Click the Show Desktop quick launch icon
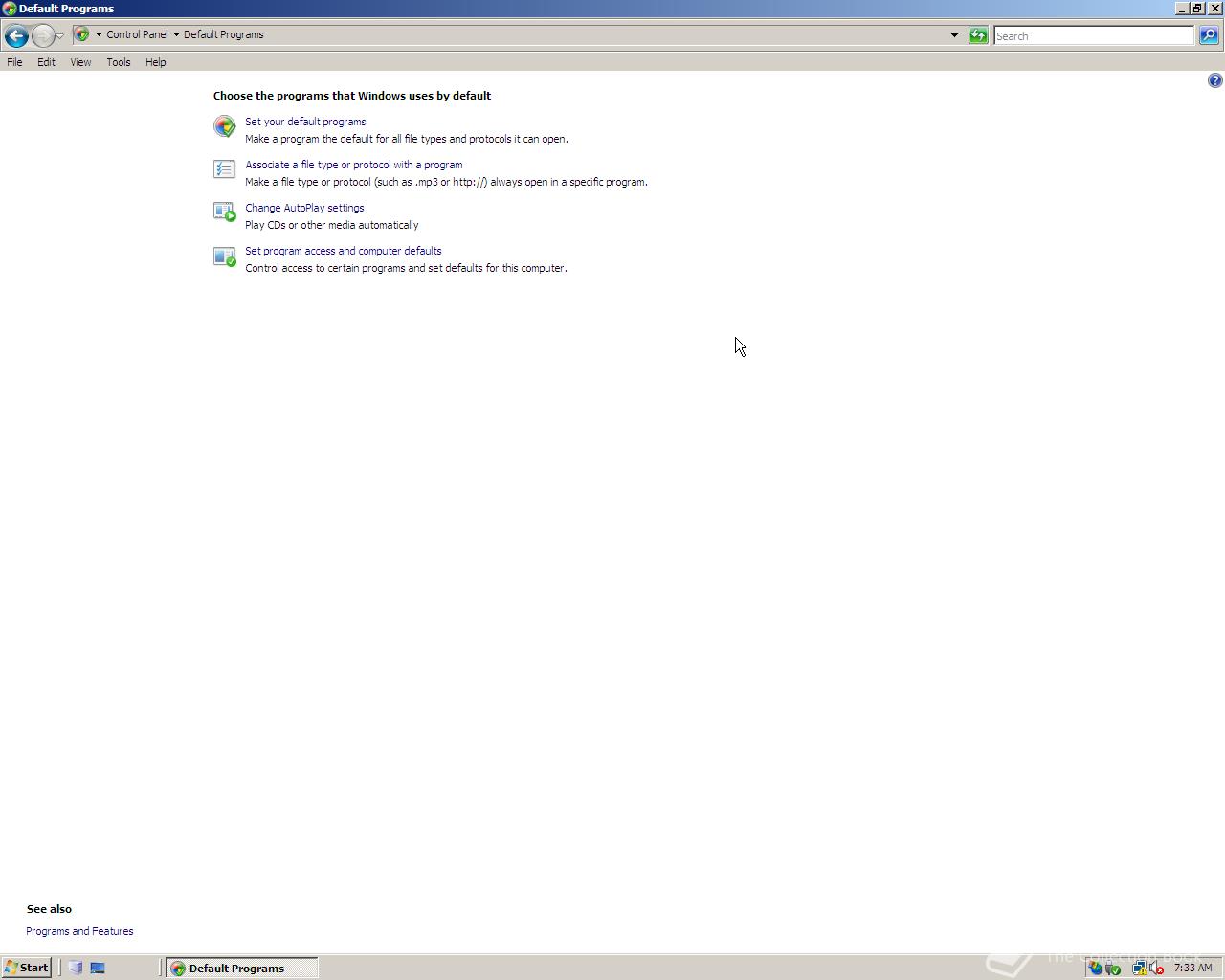1225x980 pixels. (x=98, y=968)
